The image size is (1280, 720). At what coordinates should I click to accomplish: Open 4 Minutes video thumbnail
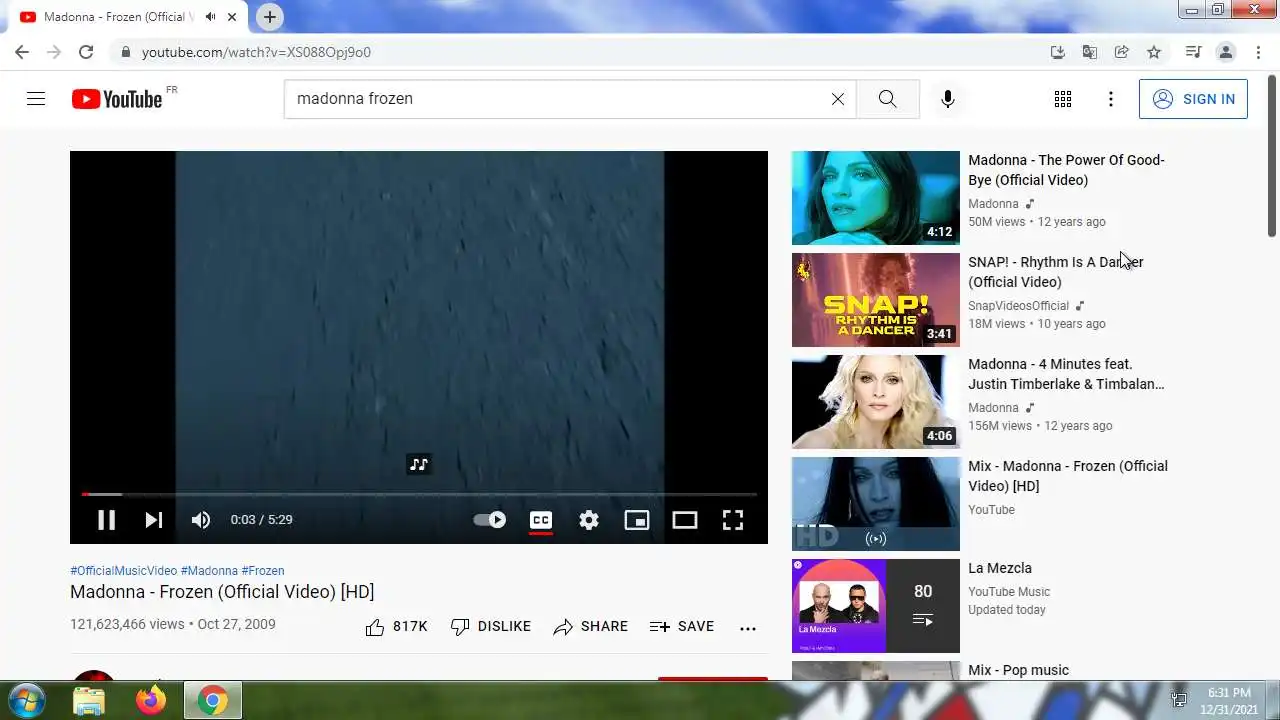(876, 402)
